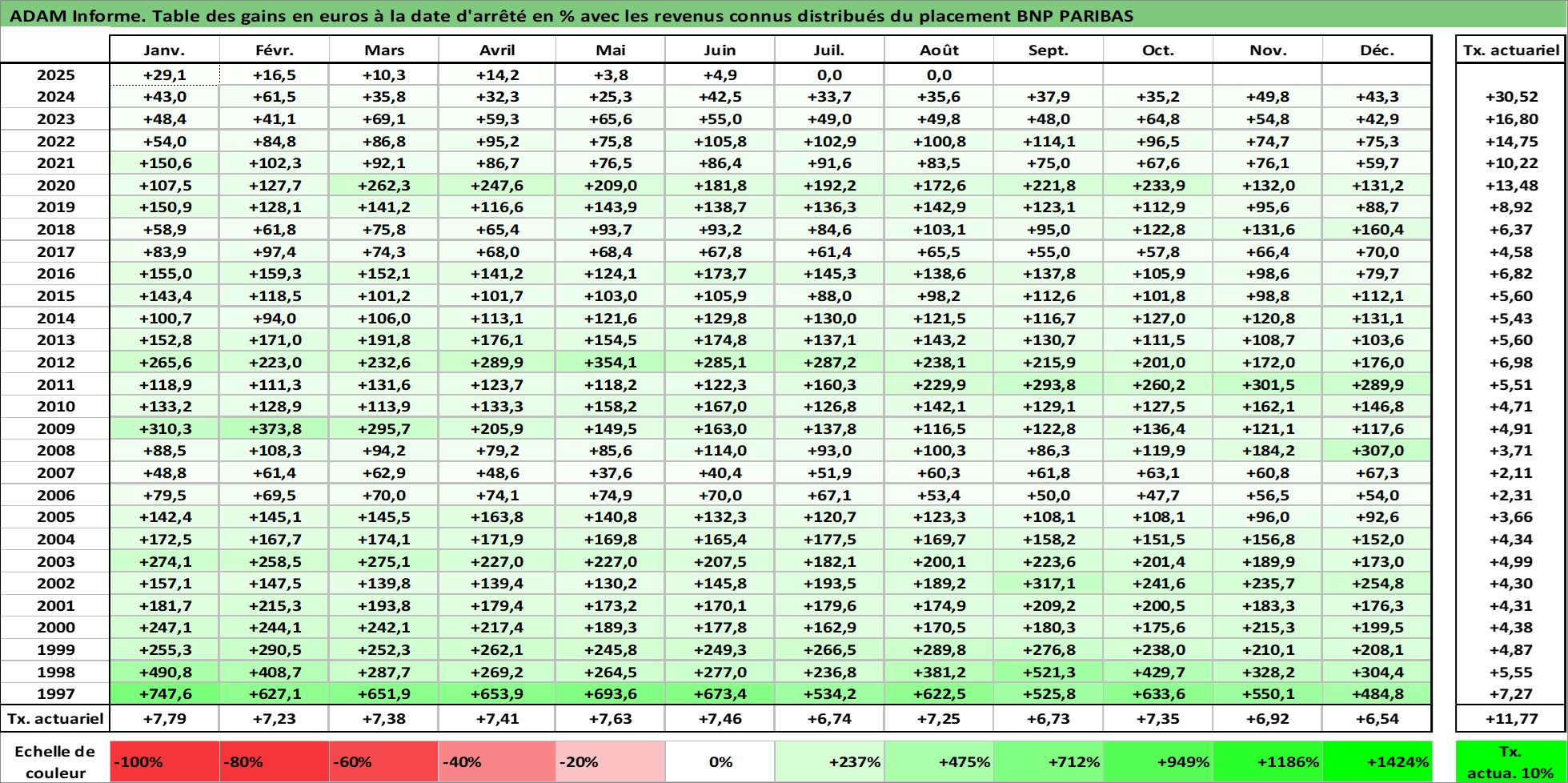Select the 'Mars' column header
Viewport: 1568px width, 783px height.
pyautogui.click(x=384, y=50)
